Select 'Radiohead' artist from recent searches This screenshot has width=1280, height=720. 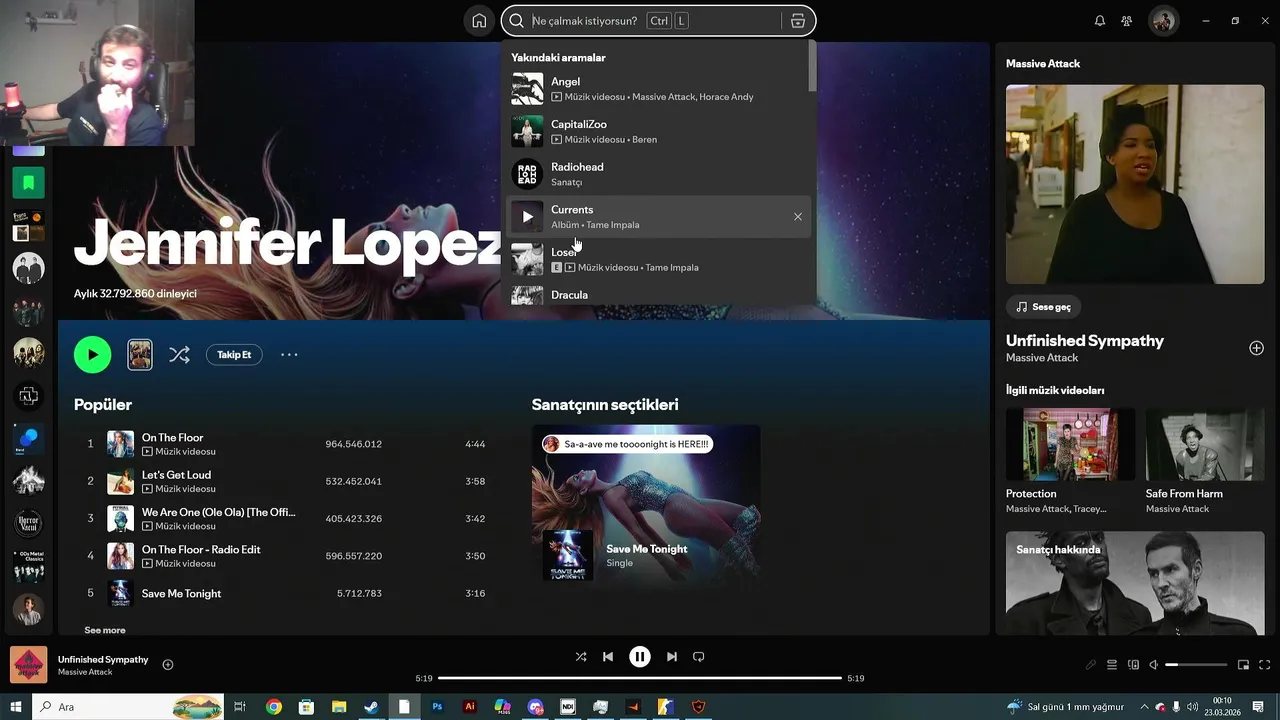point(659,174)
